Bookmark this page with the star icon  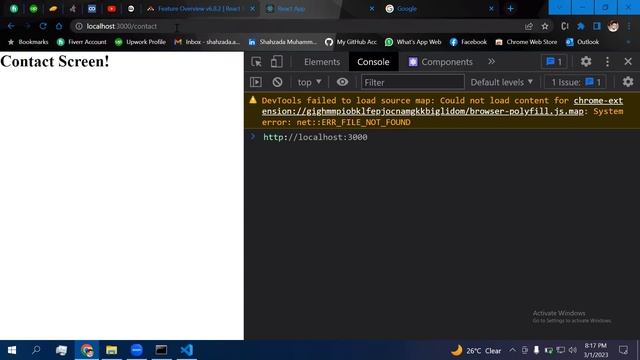coord(545,26)
